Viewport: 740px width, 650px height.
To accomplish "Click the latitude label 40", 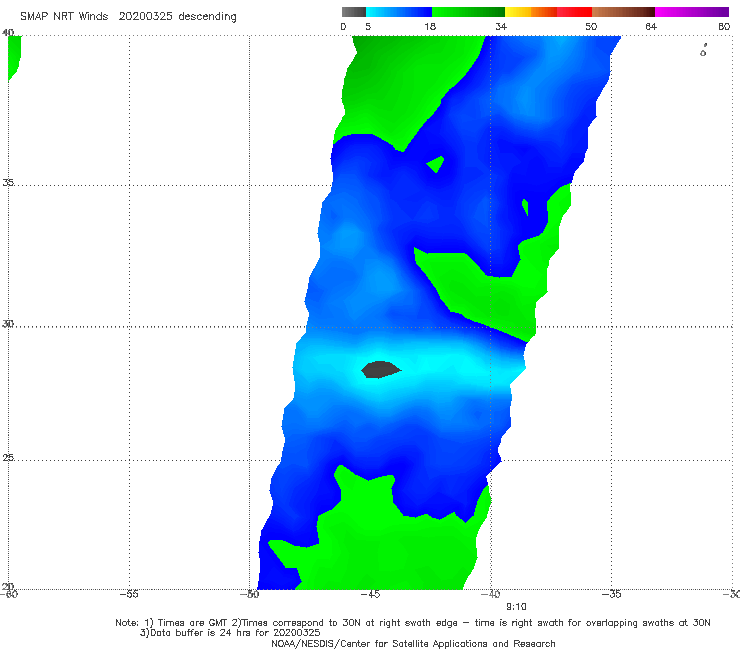I will click(8, 32).
